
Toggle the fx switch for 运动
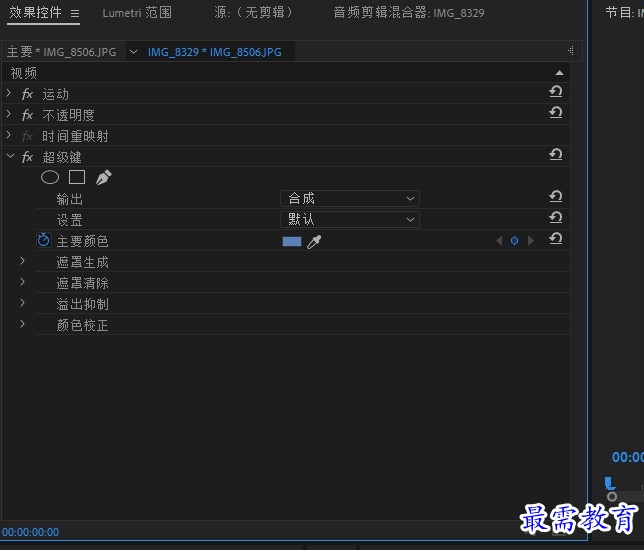click(x=27, y=94)
